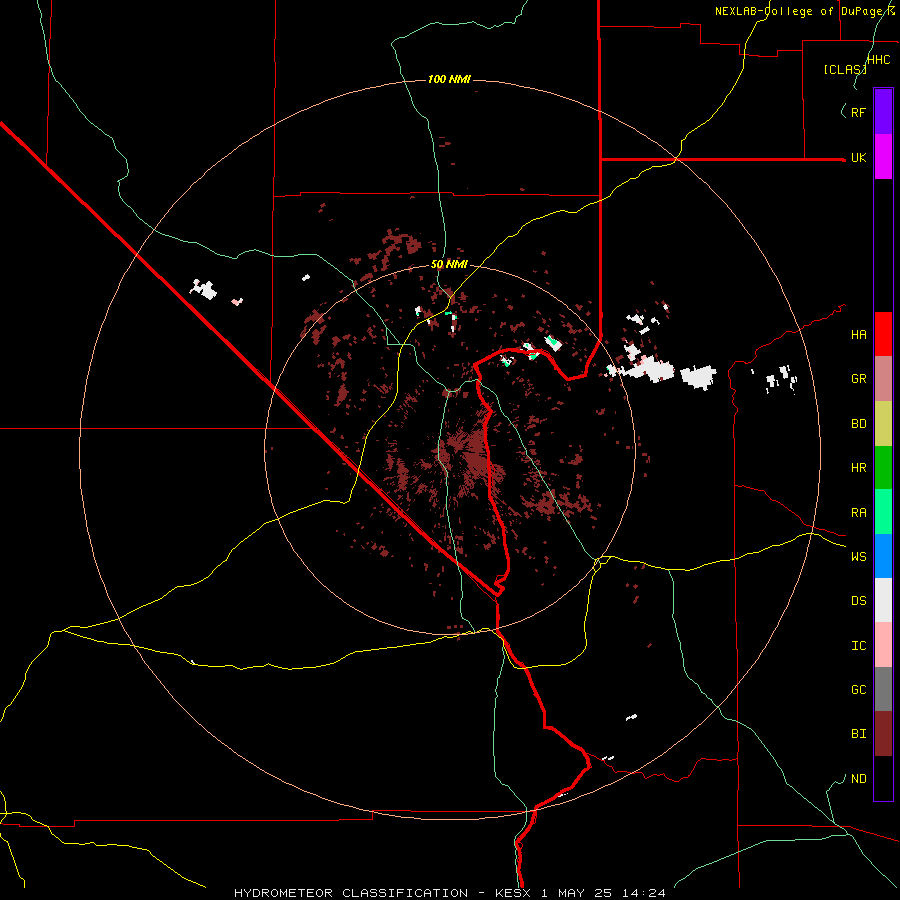The height and width of the screenshot is (900, 900).
Task: Click the magenta UK legend color swatch
Action: pyautogui.click(x=883, y=157)
